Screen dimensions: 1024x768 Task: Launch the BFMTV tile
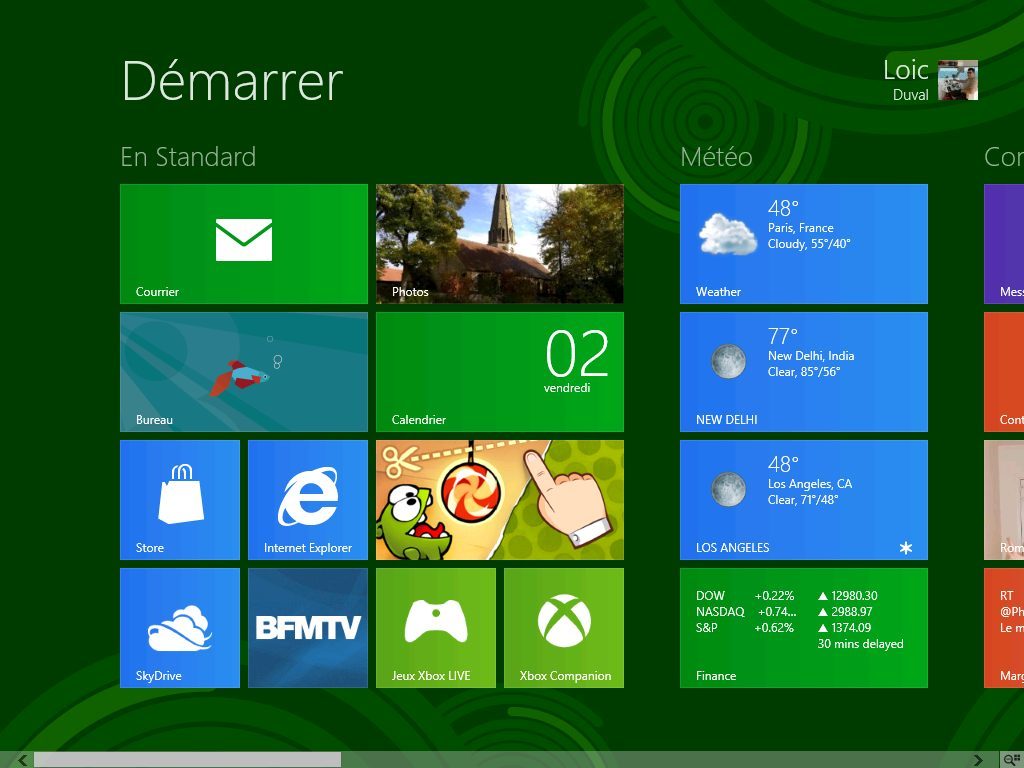(308, 627)
